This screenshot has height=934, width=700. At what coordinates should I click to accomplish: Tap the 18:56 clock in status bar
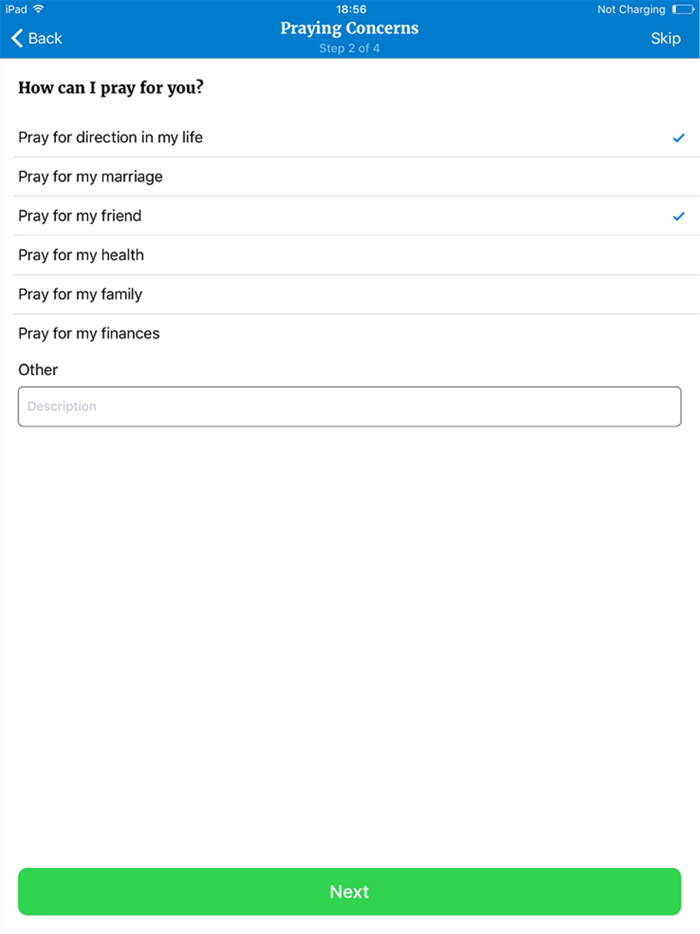click(351, 9)
